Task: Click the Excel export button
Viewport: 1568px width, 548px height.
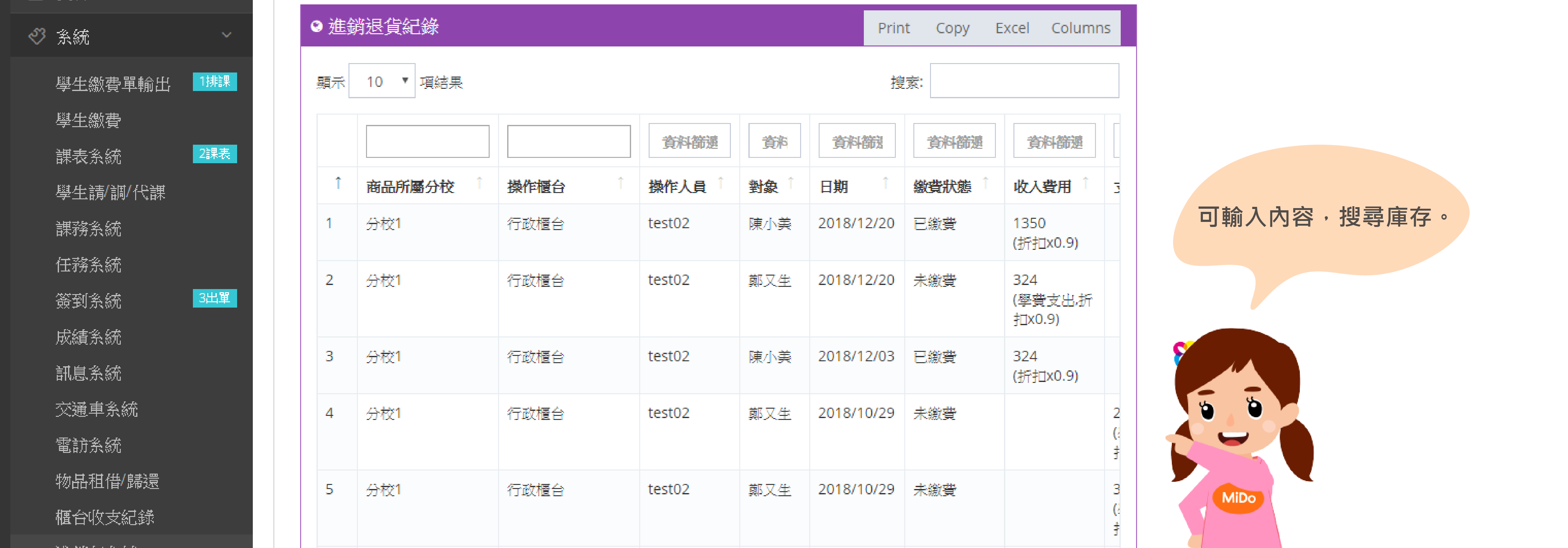Action: [1012, 28]
